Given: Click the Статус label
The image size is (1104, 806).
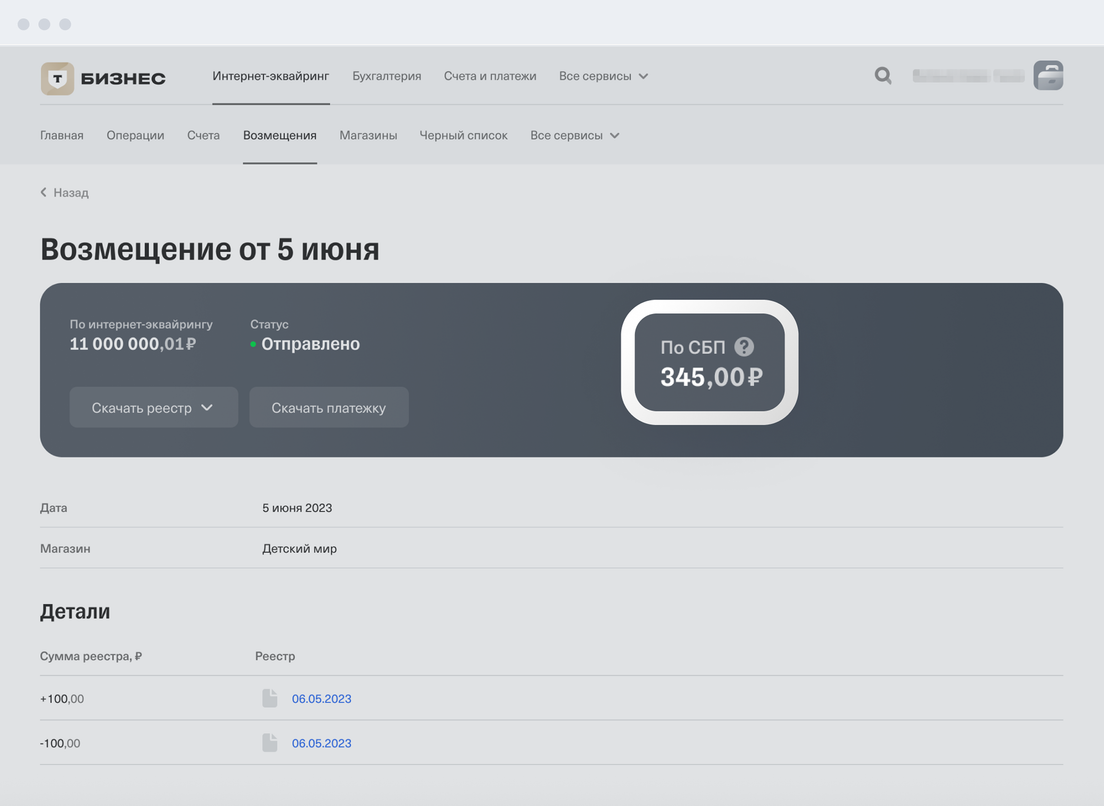Looking at the screenshot, I should point(269,324).
